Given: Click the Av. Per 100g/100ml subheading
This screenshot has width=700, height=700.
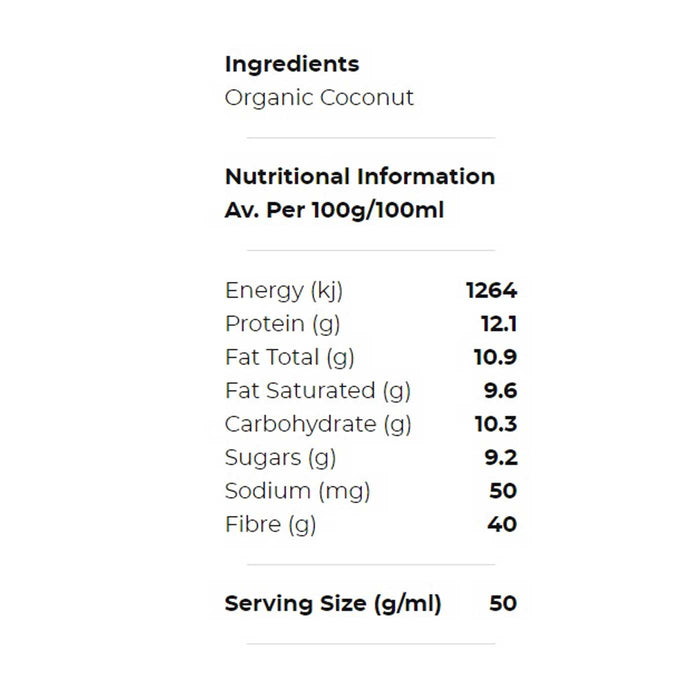Looking at the screenshot, I should pyautogui.click(x=334, y=211).
